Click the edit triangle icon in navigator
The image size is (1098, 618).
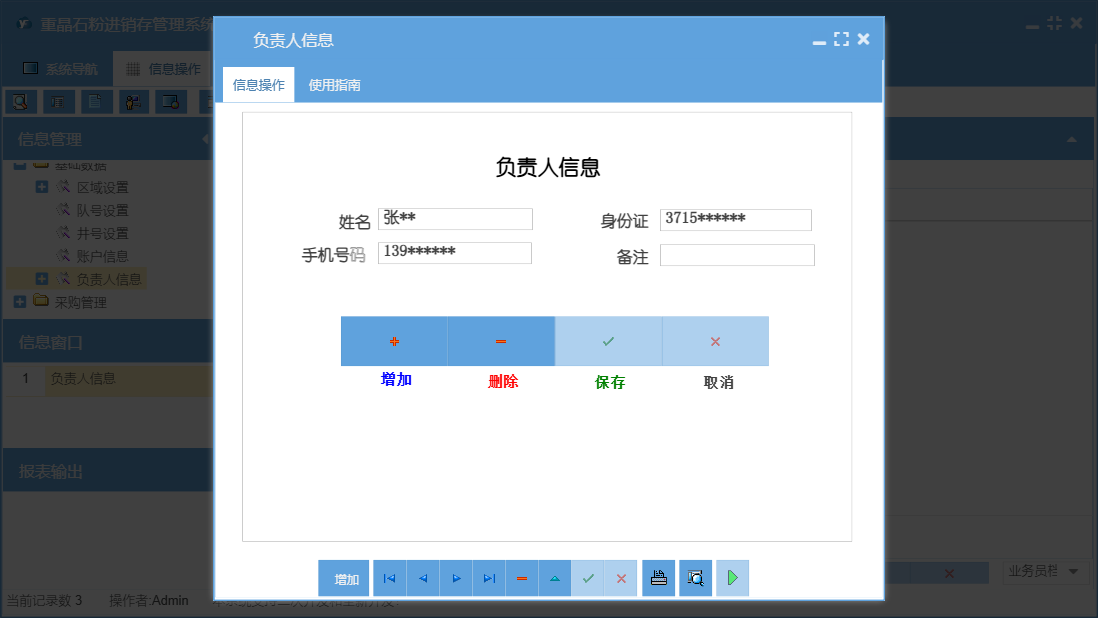[555, 578]
